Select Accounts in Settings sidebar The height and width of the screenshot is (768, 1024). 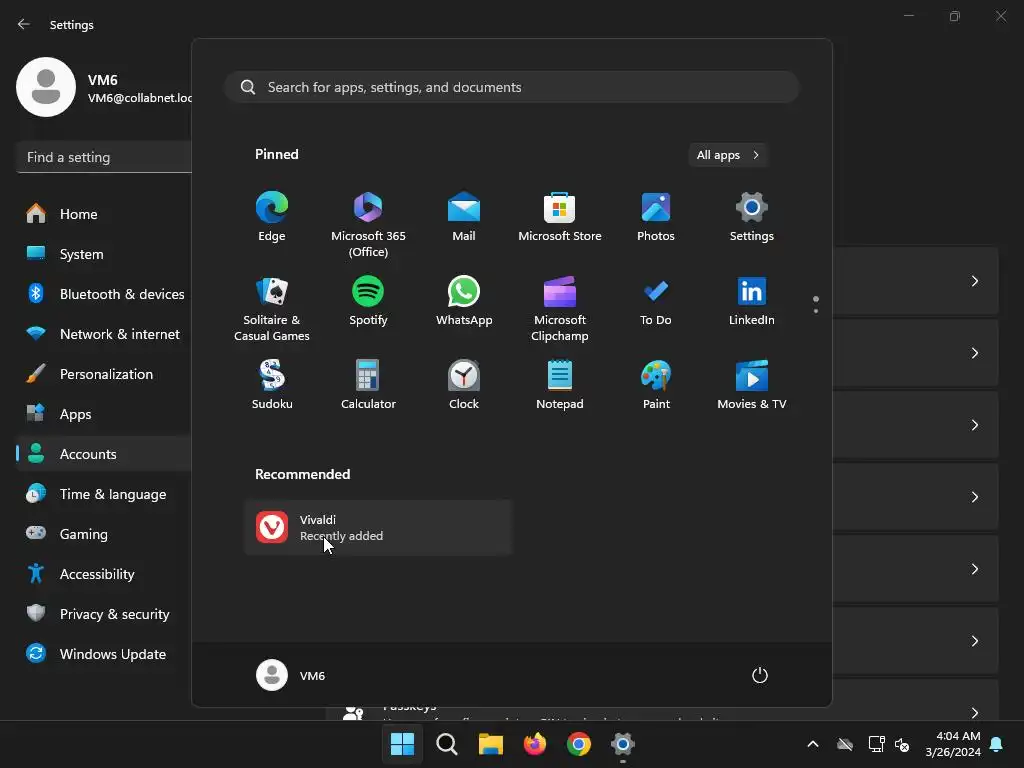pos(104,454)
